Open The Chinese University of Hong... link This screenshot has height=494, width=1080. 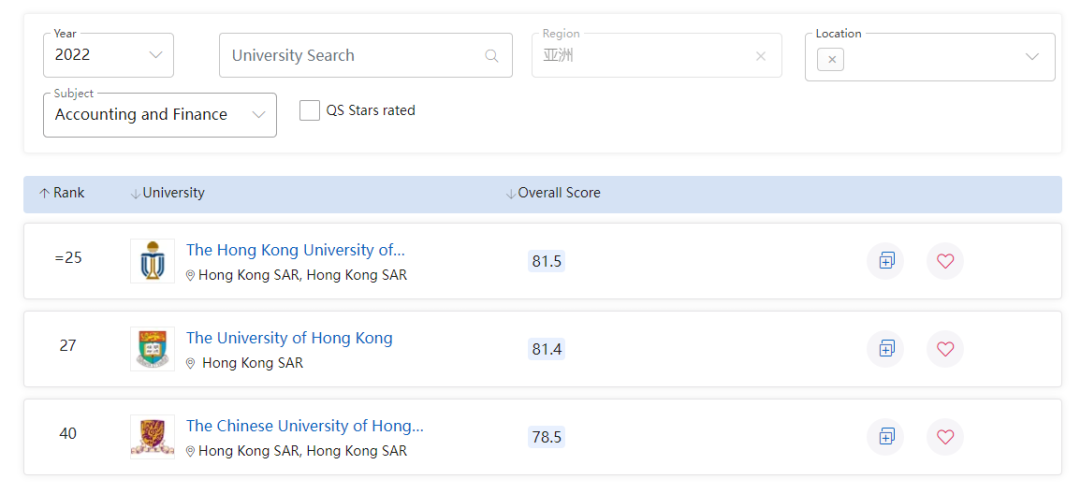pyautogui.click(x=304, y=426)
